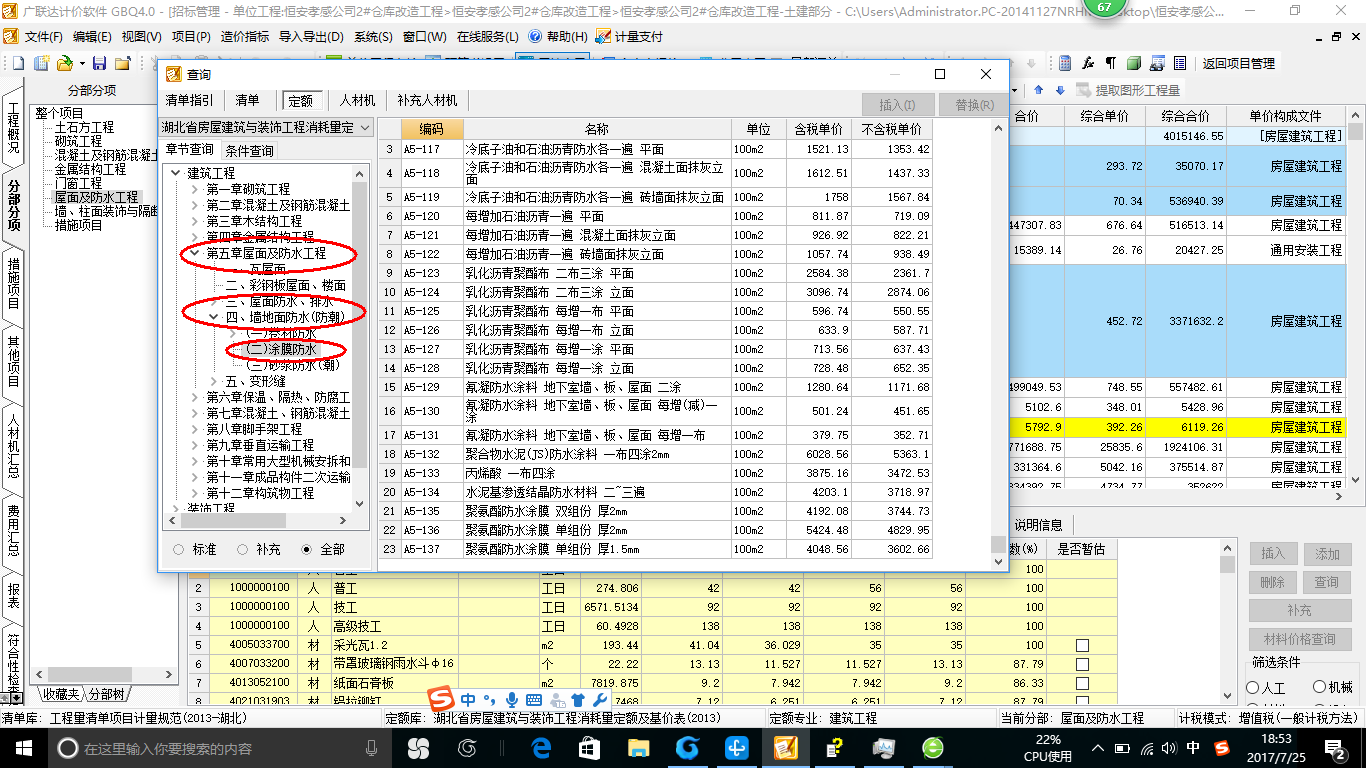The height and width of the screenshot is (768, 1366).
Task: Switch to the 条件查询 tab
Action: (x=249, y=151)
